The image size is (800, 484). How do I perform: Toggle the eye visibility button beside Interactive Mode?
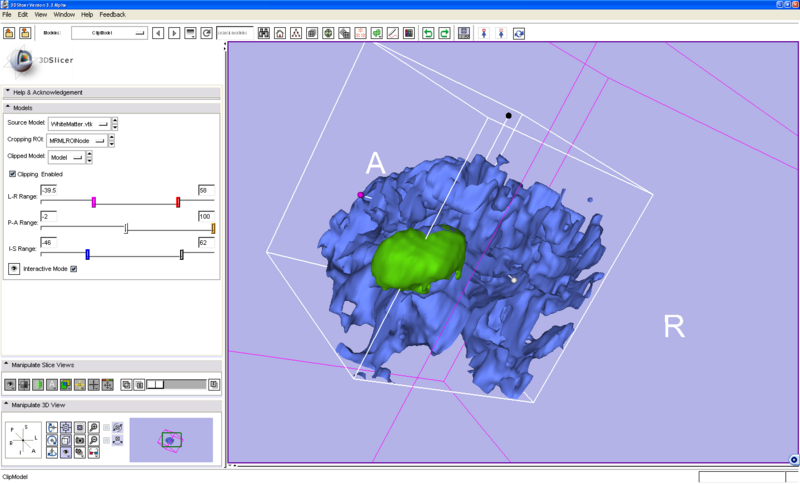click(x=14, y=268)
